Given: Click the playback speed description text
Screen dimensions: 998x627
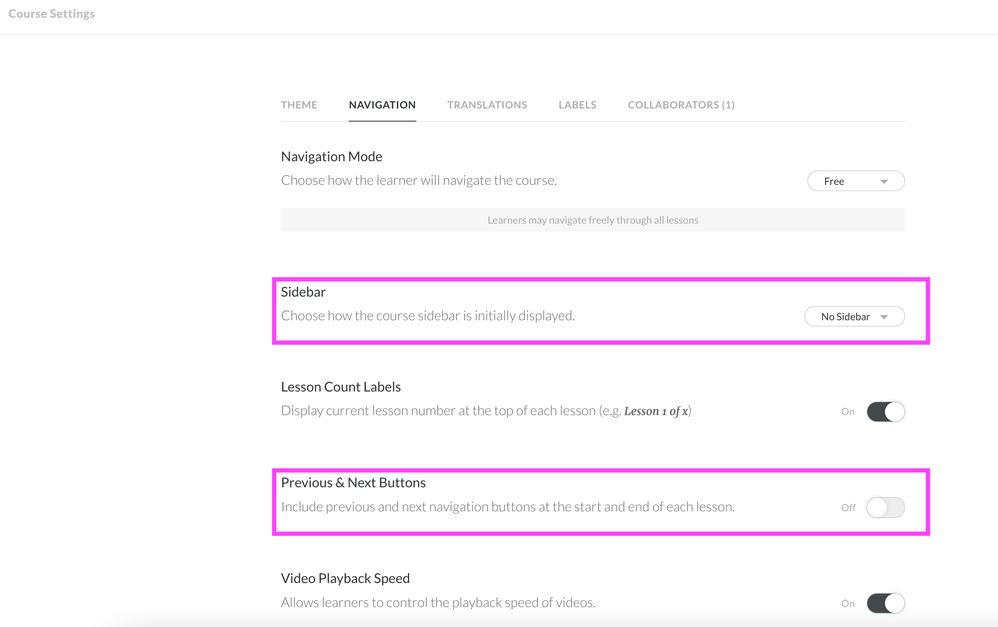Looking at the screenshot, I should click(x=438, y=603).
